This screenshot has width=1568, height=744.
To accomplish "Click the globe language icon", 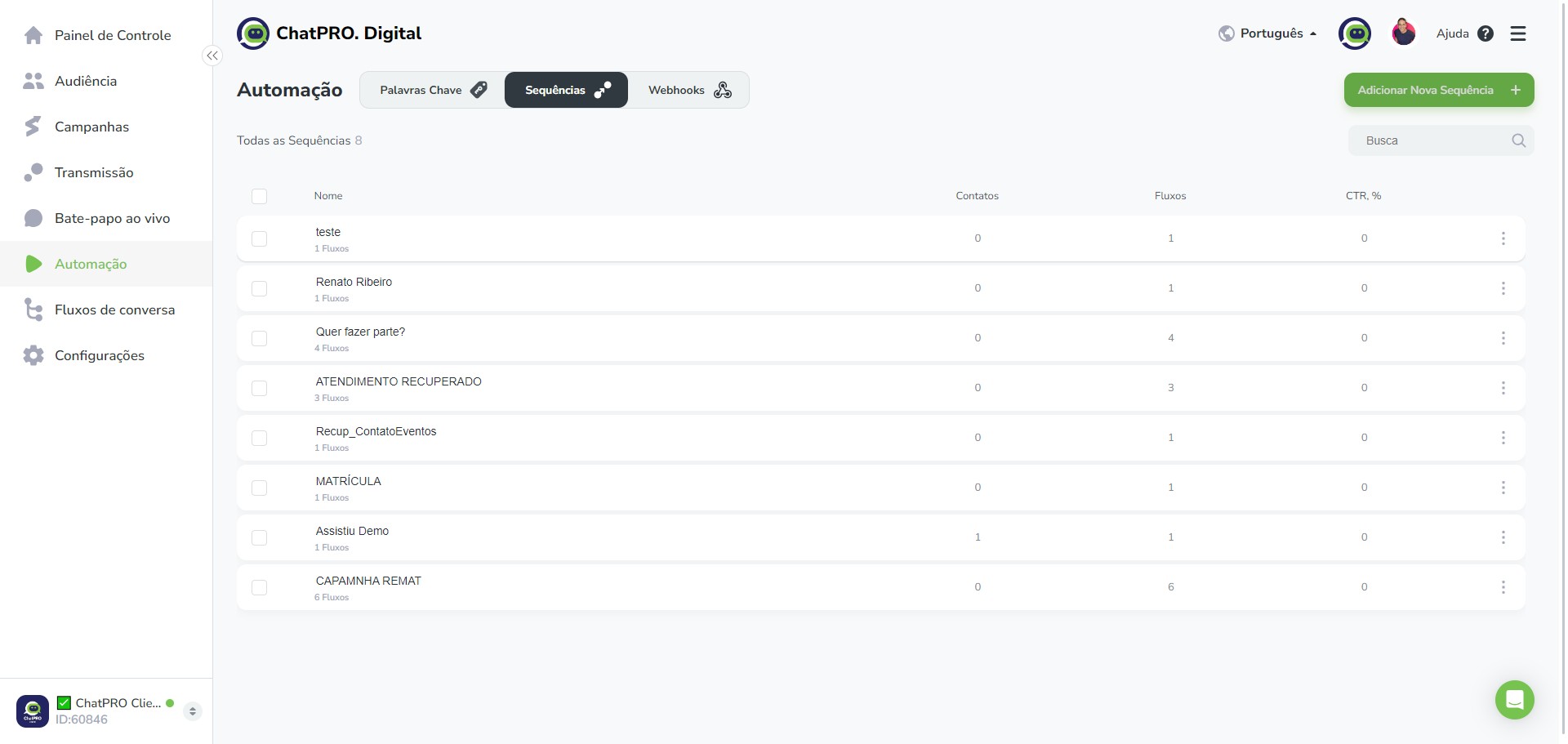I will click(1226, 33).
